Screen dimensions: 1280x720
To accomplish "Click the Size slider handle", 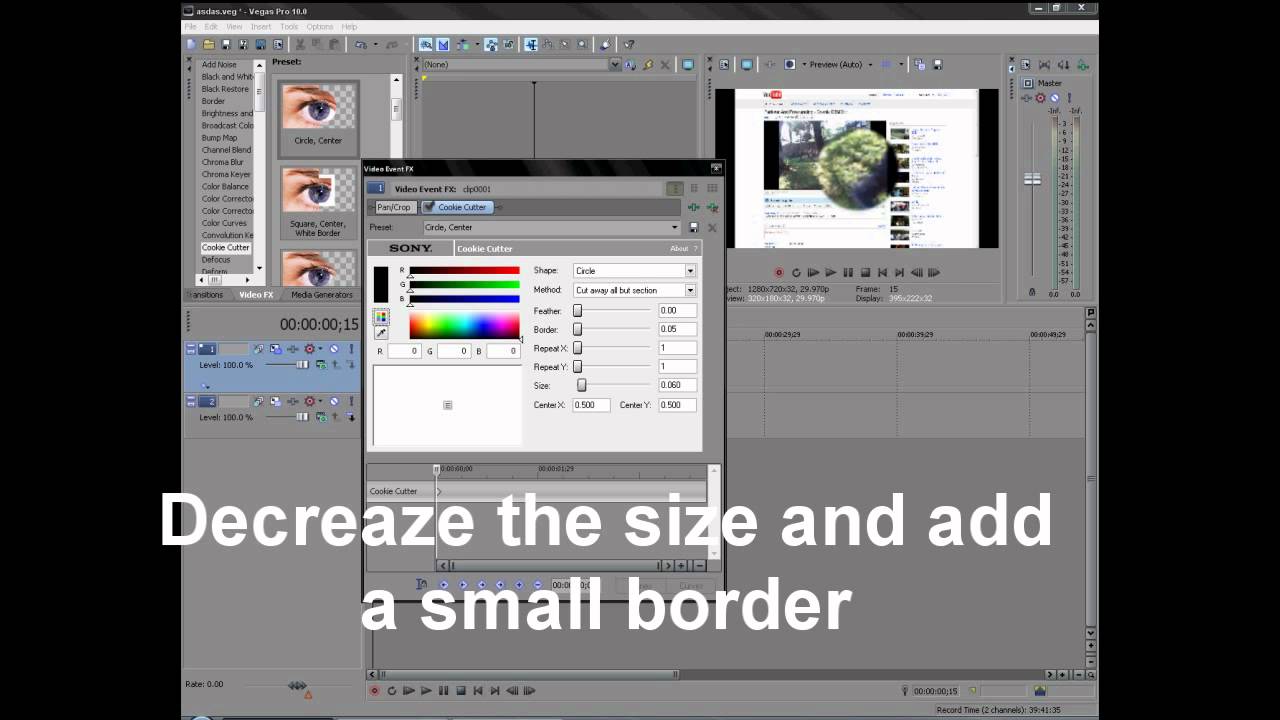I will click(581, 385).
